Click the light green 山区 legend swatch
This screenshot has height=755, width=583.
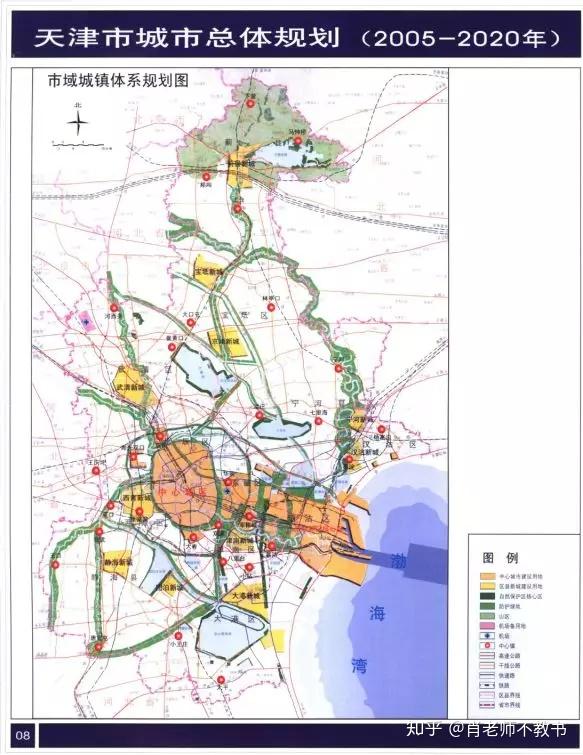point(488,616)
